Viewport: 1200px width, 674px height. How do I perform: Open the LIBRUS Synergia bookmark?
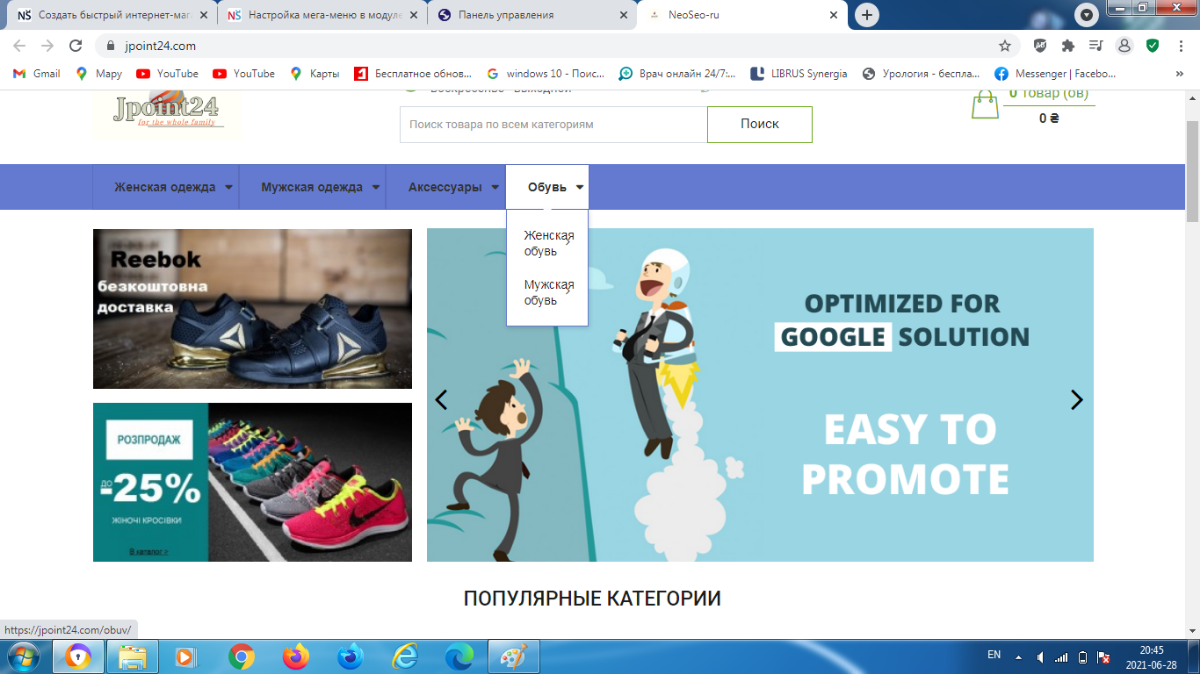pyautogui.click(x=798, y=73)
